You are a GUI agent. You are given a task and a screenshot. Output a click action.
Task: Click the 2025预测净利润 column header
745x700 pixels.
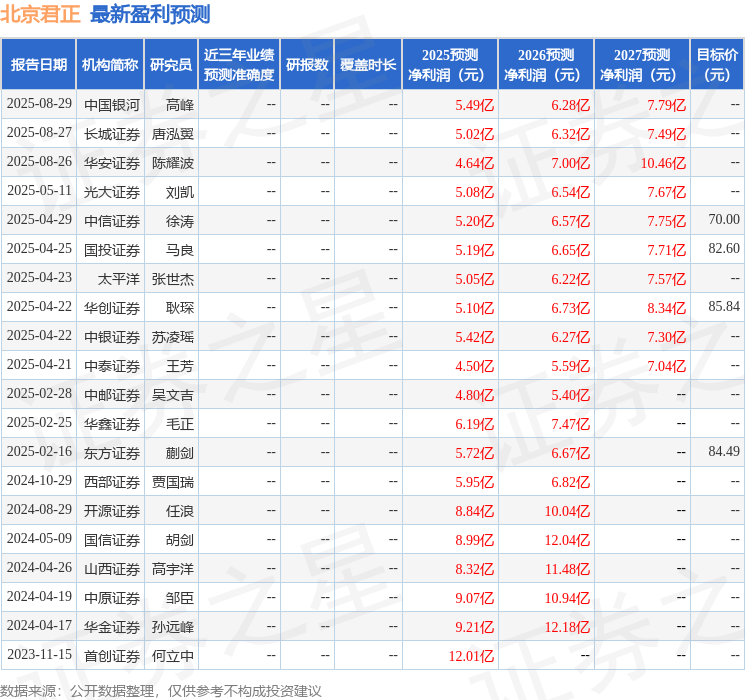point(450,65)
